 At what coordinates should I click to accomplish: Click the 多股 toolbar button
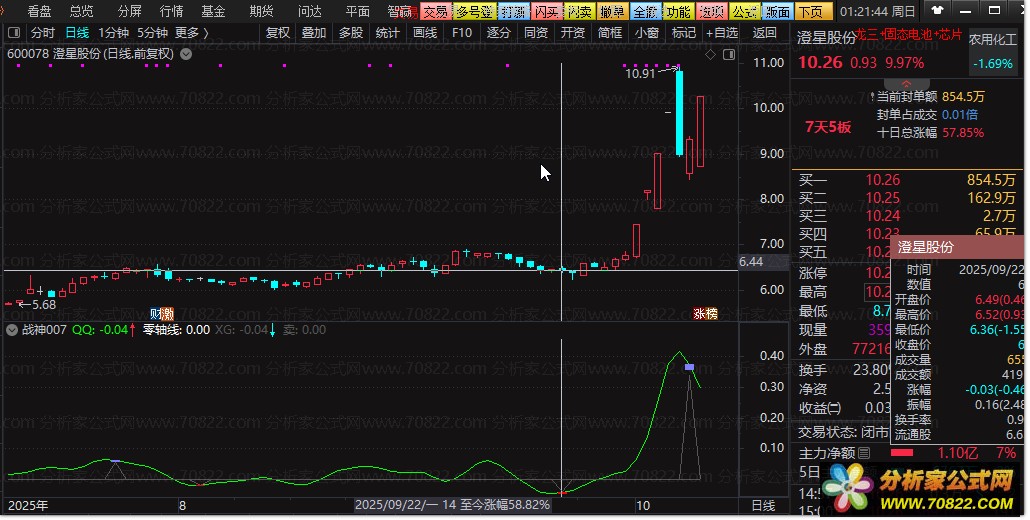click(x=351, y=33)
